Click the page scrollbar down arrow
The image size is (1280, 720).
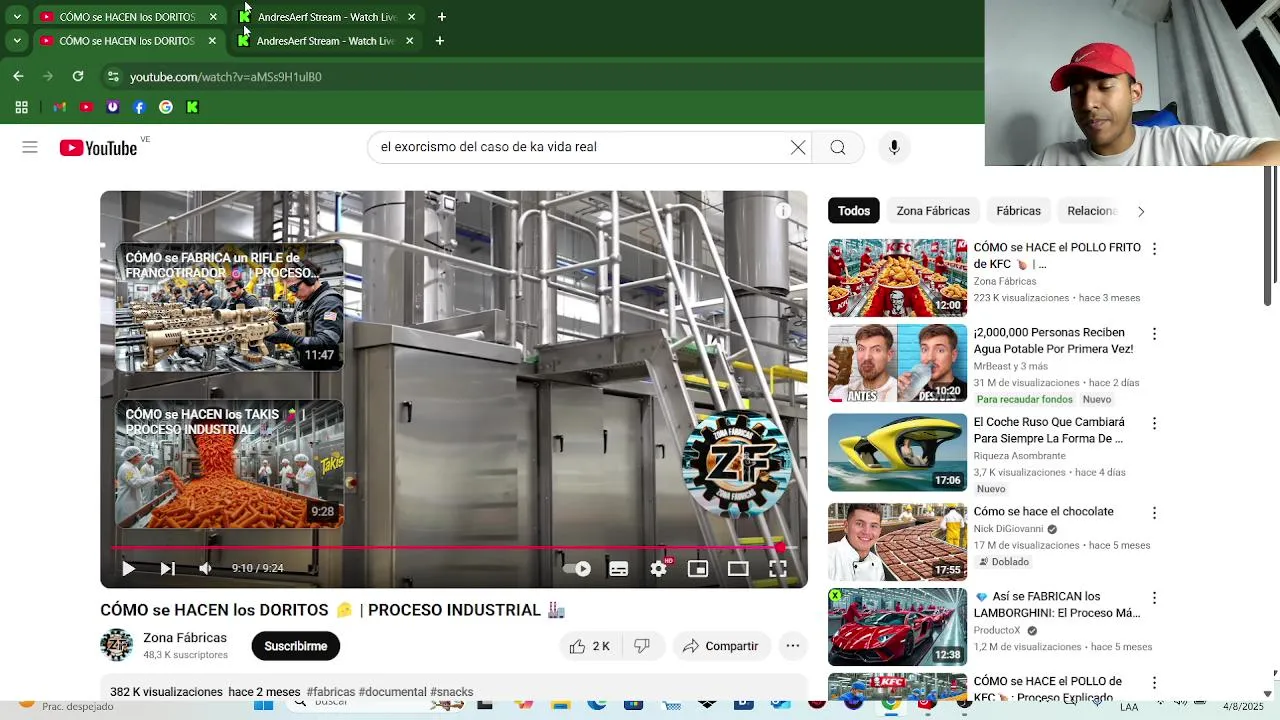click(1268, 693)
